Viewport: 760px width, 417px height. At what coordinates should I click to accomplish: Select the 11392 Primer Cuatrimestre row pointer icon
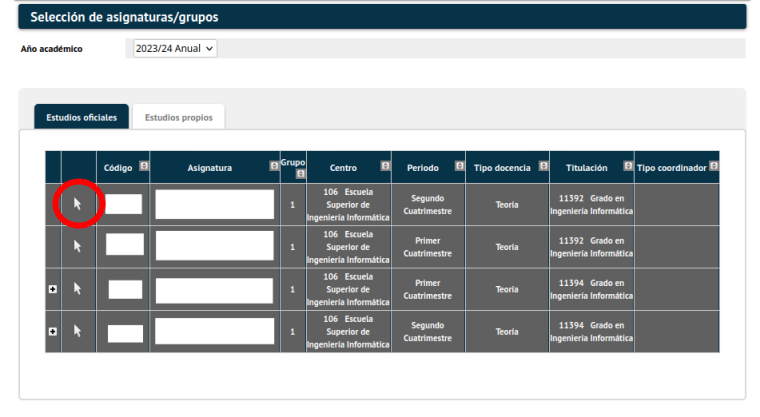(78, 246)
